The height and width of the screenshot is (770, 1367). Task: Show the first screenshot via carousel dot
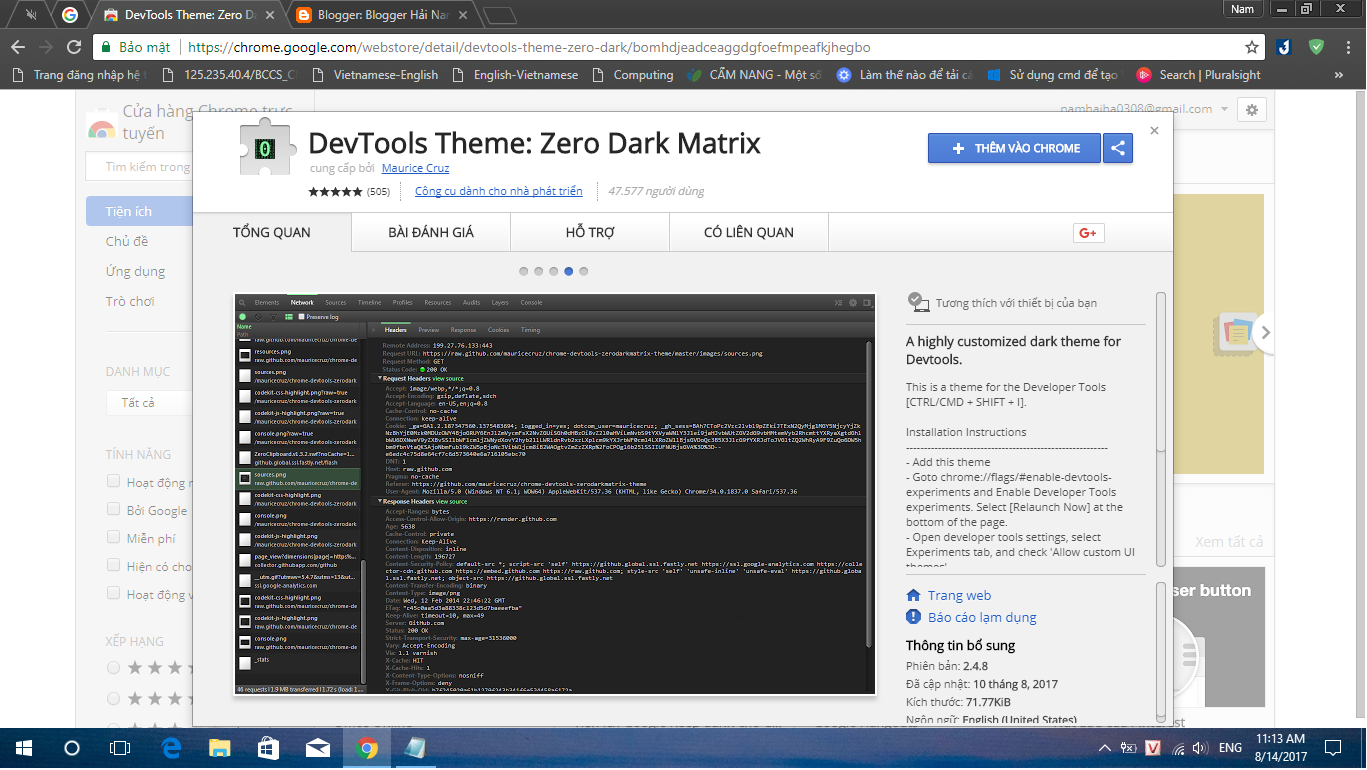pos(525,271)
